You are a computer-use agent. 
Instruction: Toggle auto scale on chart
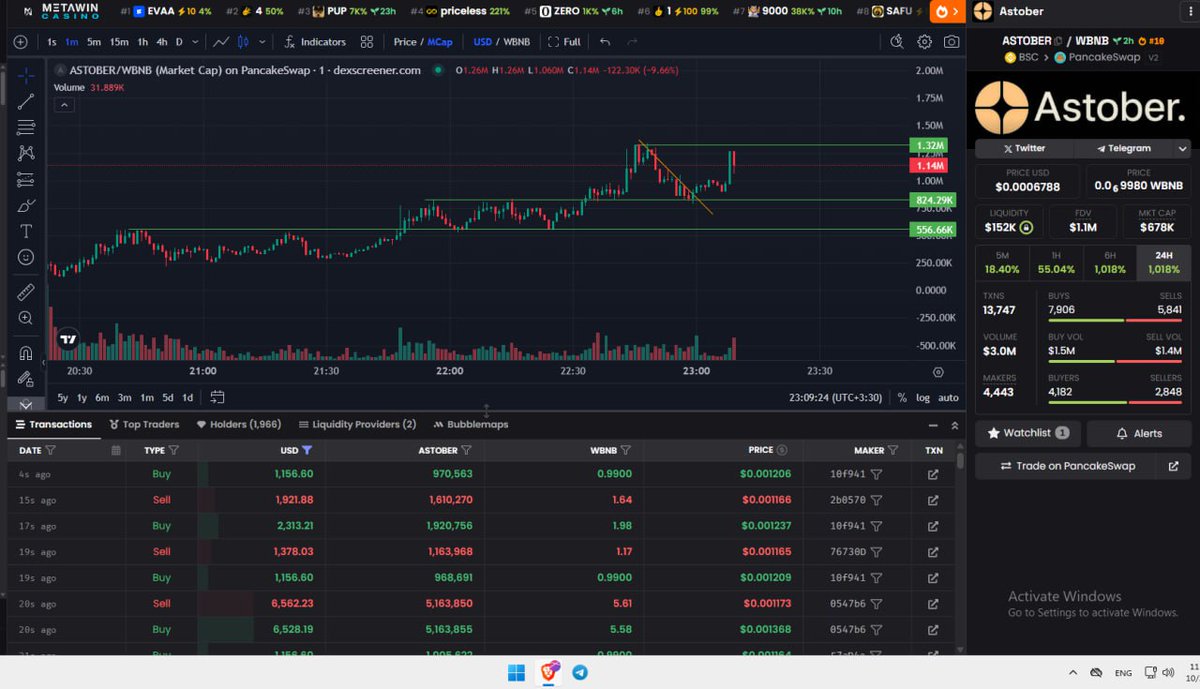point(948,397)
